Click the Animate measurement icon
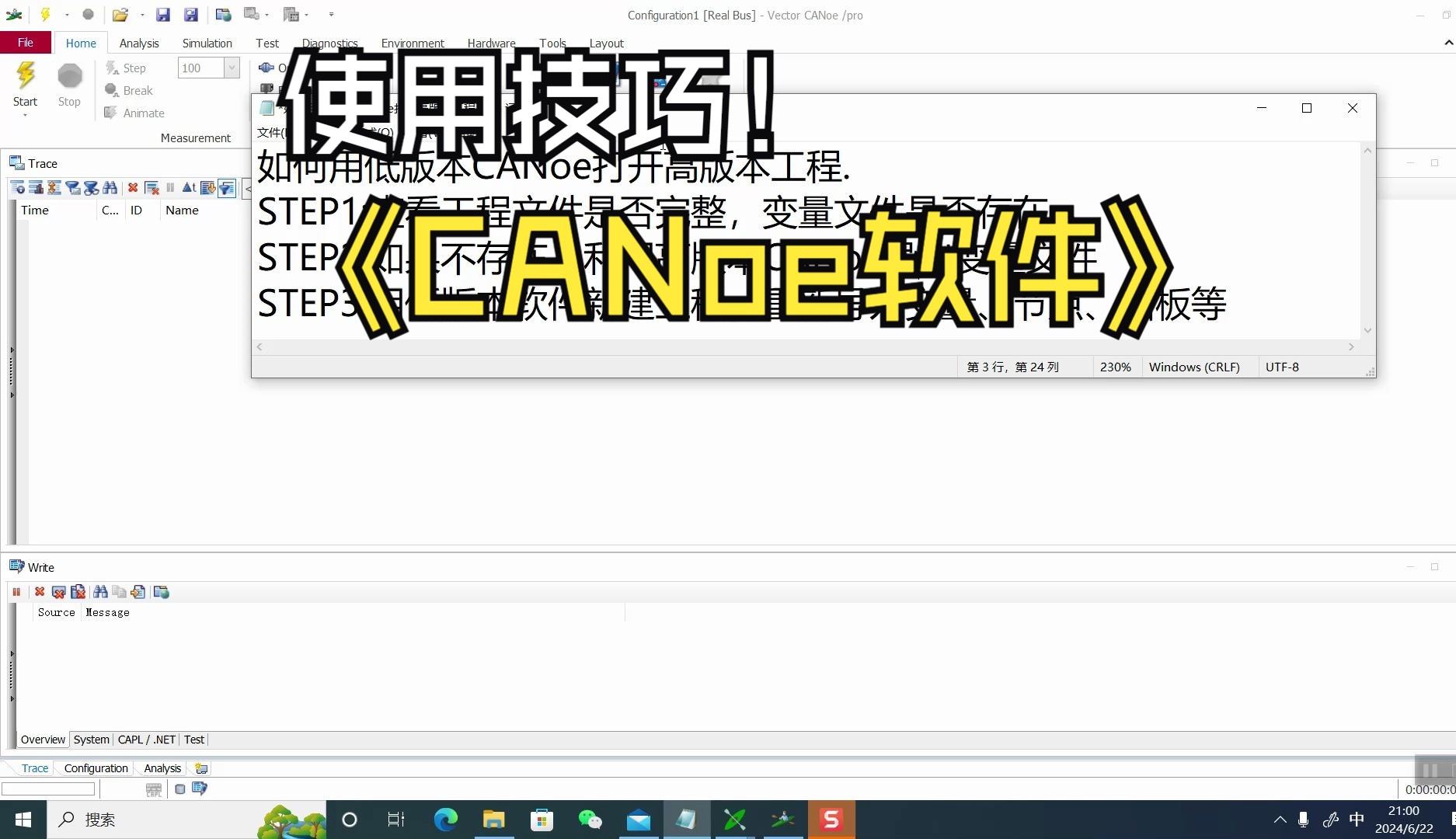Image resolution: width=1456 pixels, height=839 pixels. coord(112,113)
